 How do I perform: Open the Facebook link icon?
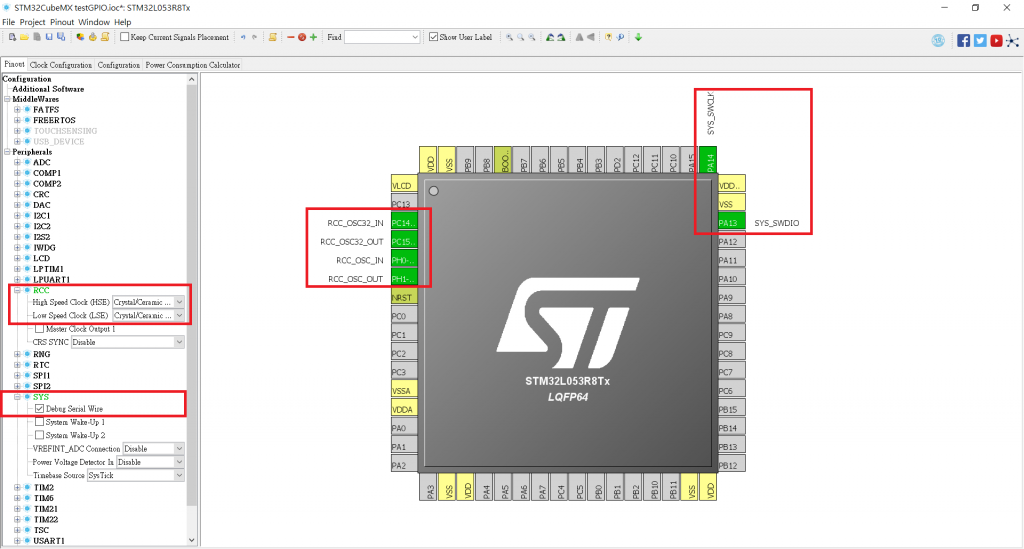pos(963,40)
